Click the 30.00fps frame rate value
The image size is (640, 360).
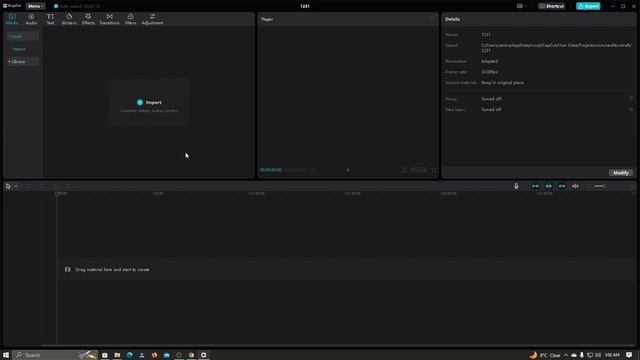coord(489,72)
